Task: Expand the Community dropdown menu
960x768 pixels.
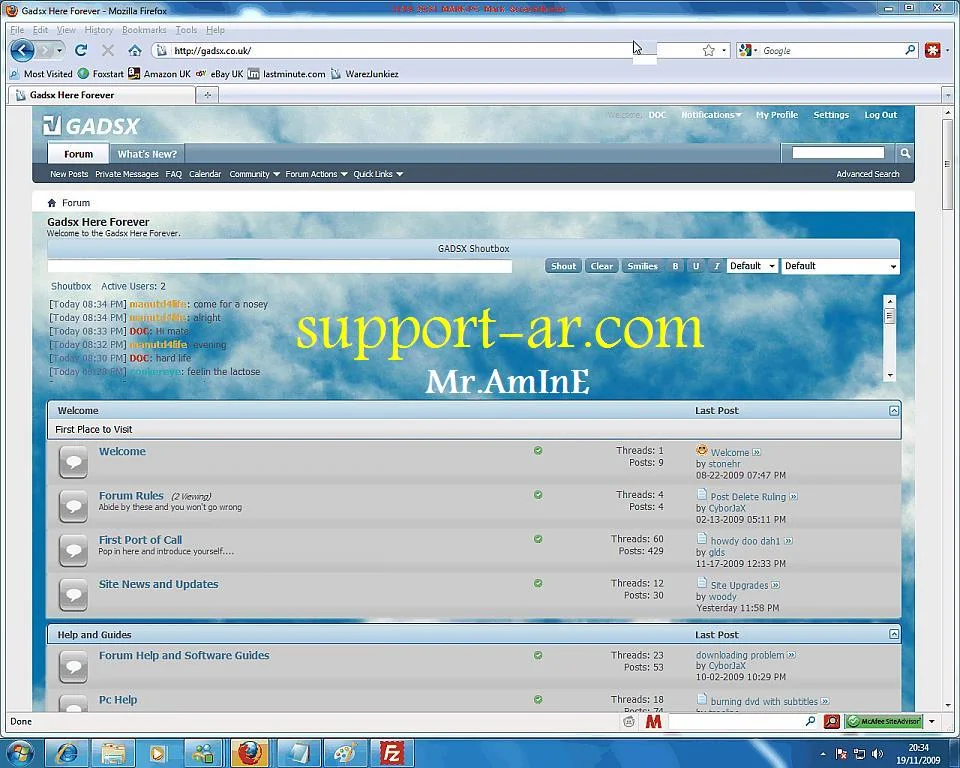Action: tap(254, 174)
